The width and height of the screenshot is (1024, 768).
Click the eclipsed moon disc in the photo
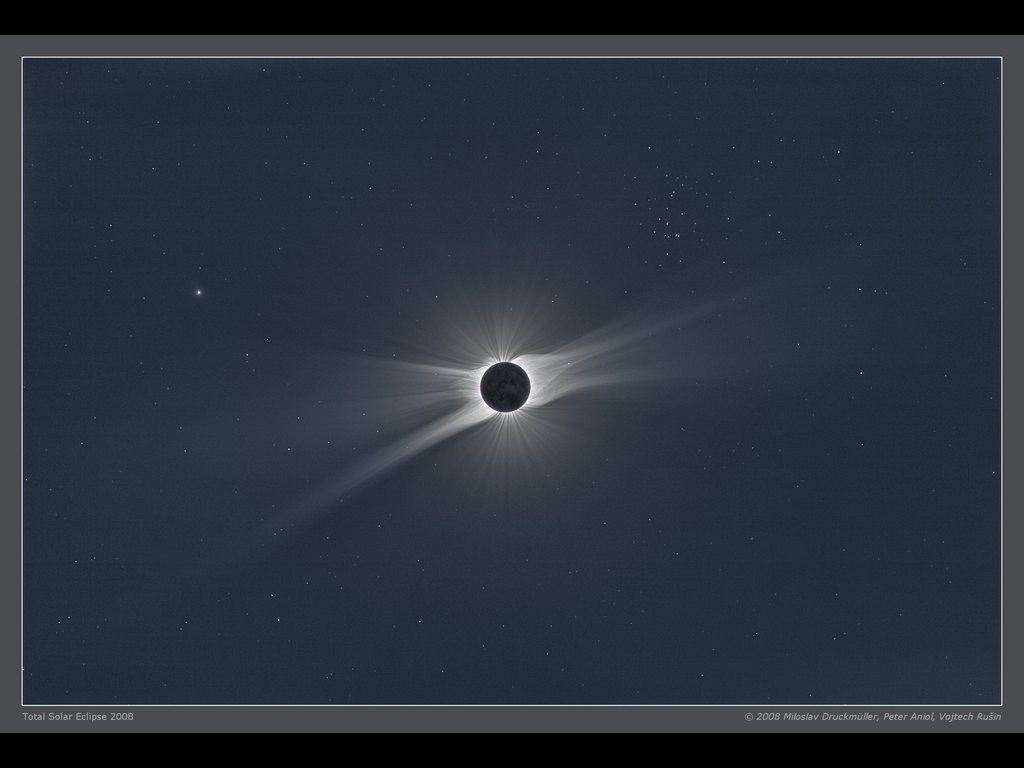tap(505, 387)
